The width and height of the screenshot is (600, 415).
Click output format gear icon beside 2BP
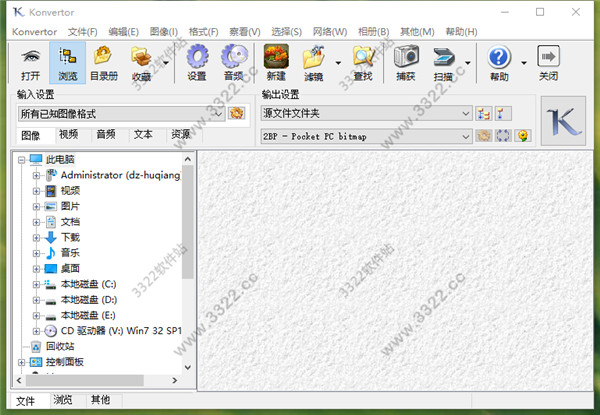[484, 136]
